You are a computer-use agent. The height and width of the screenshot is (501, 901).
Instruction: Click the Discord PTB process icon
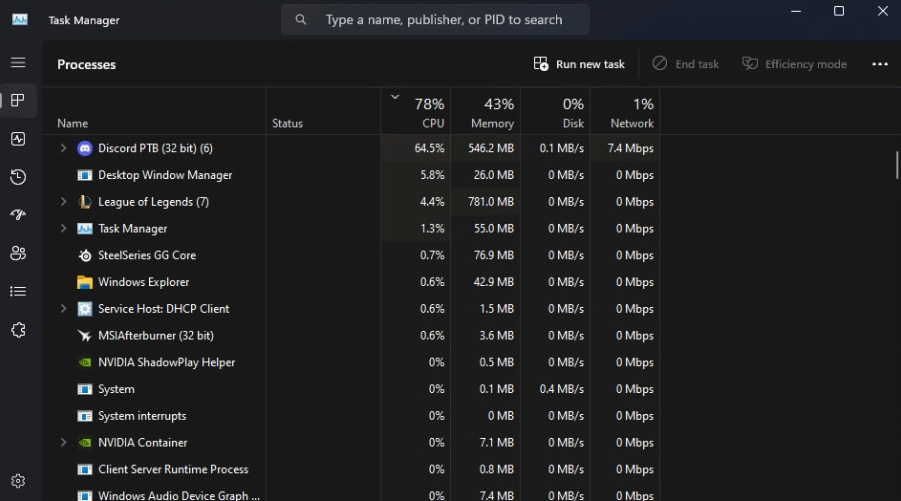coord(84,148)
